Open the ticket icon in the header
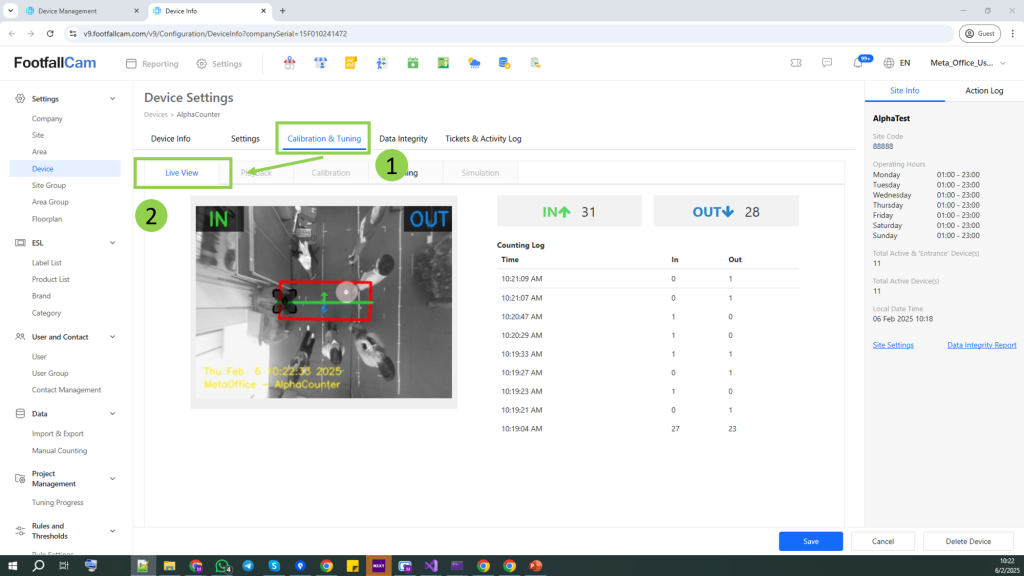 pos(796,62)
